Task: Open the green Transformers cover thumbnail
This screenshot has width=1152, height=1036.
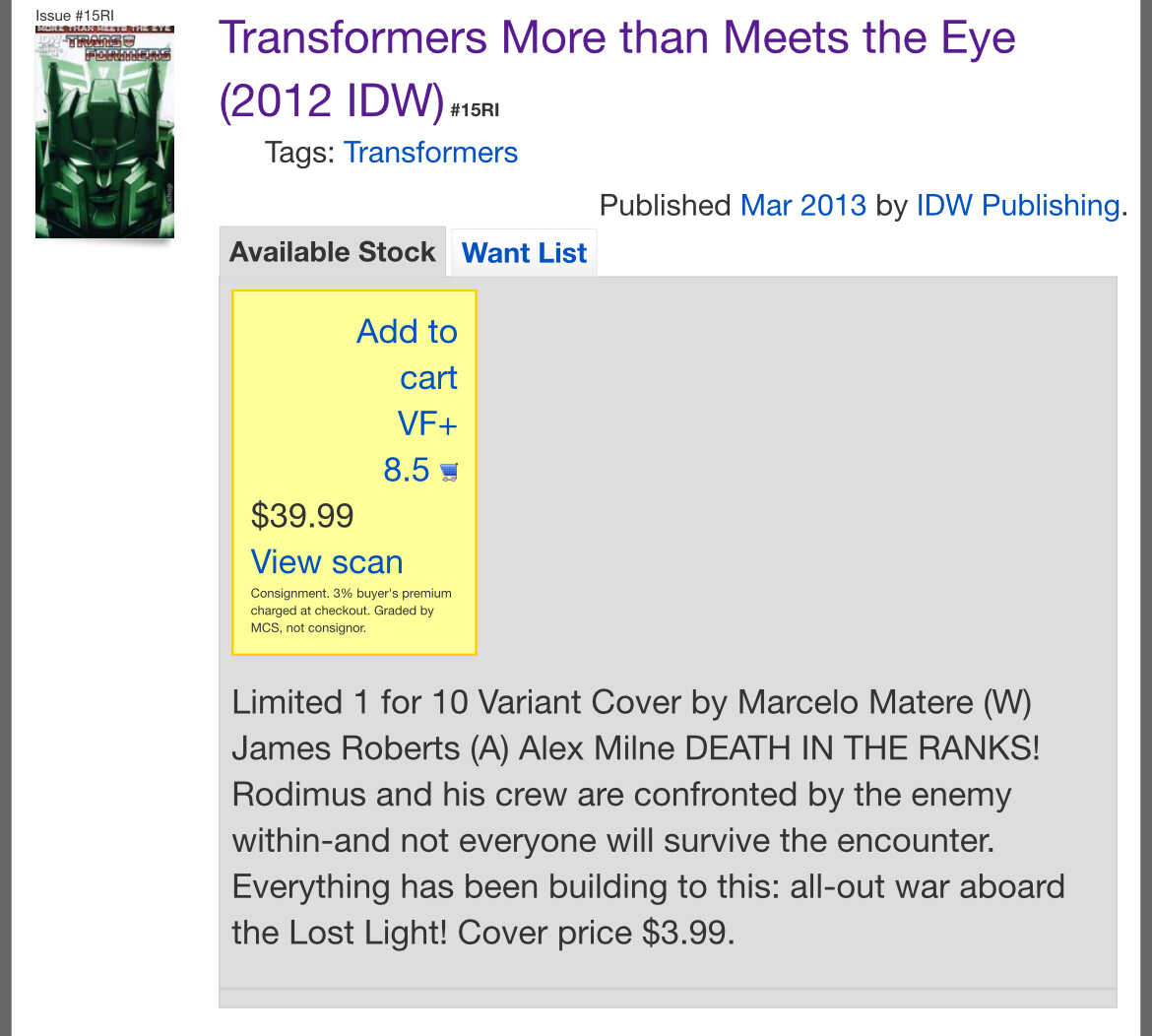Action: [104, 132]
